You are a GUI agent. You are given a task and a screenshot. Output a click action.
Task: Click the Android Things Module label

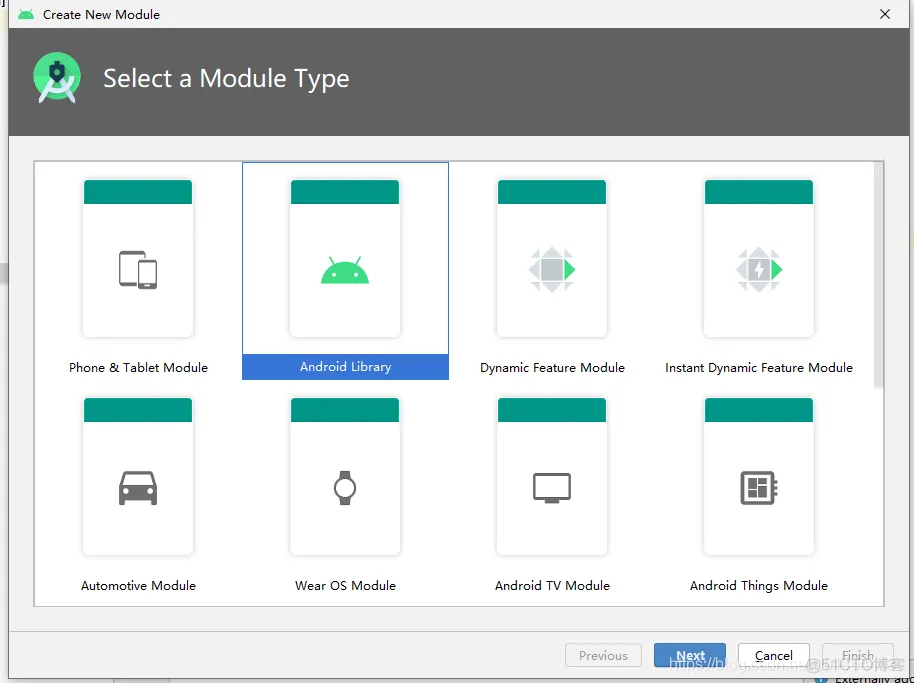point(759,586)
